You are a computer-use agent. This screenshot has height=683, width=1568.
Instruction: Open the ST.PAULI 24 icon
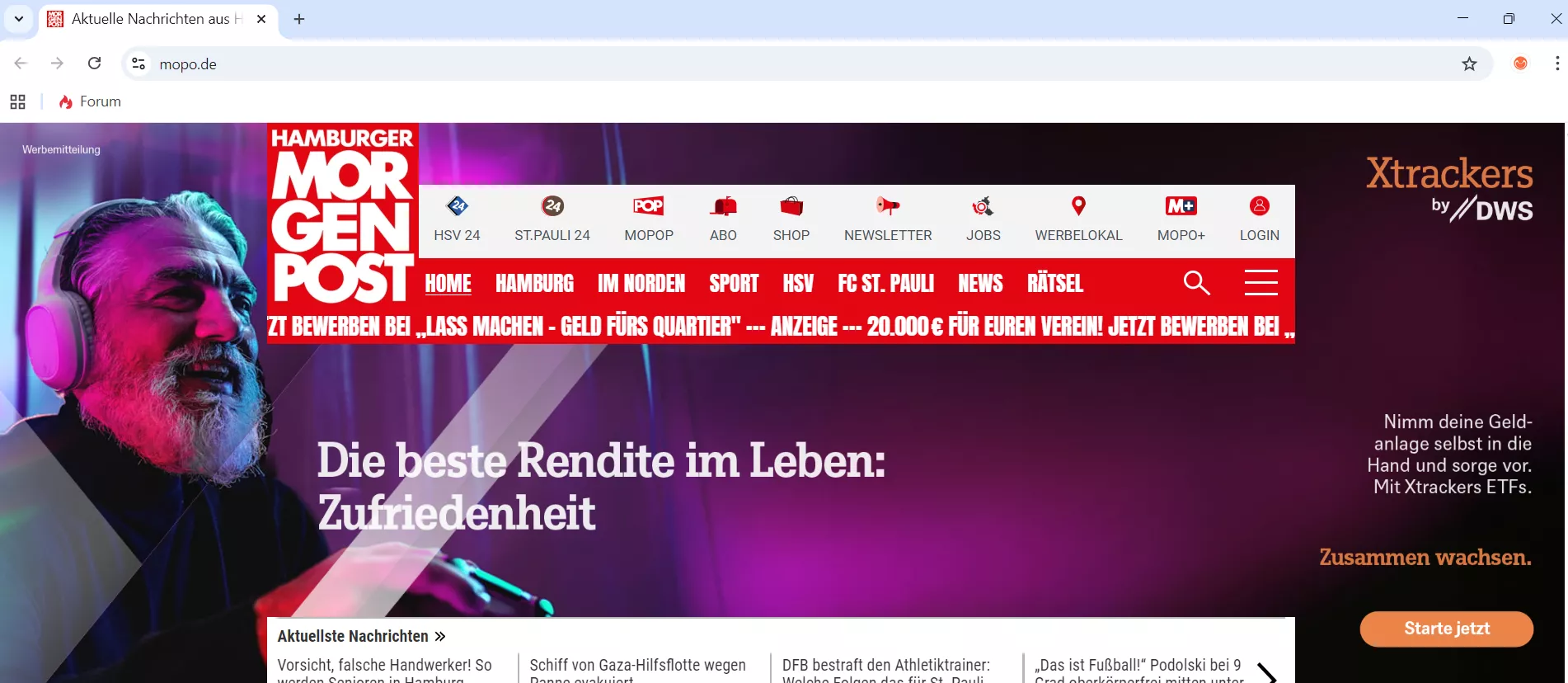click(552, 206)
